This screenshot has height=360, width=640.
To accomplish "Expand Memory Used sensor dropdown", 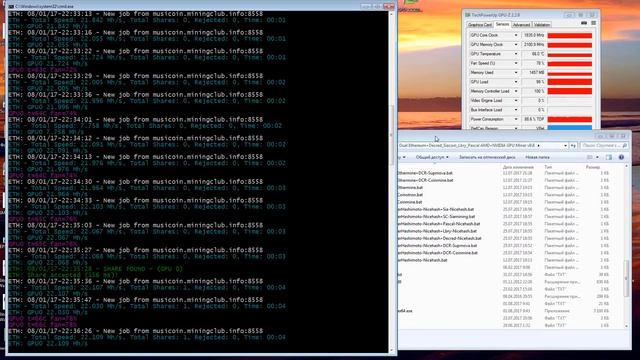I will [516, 73].
